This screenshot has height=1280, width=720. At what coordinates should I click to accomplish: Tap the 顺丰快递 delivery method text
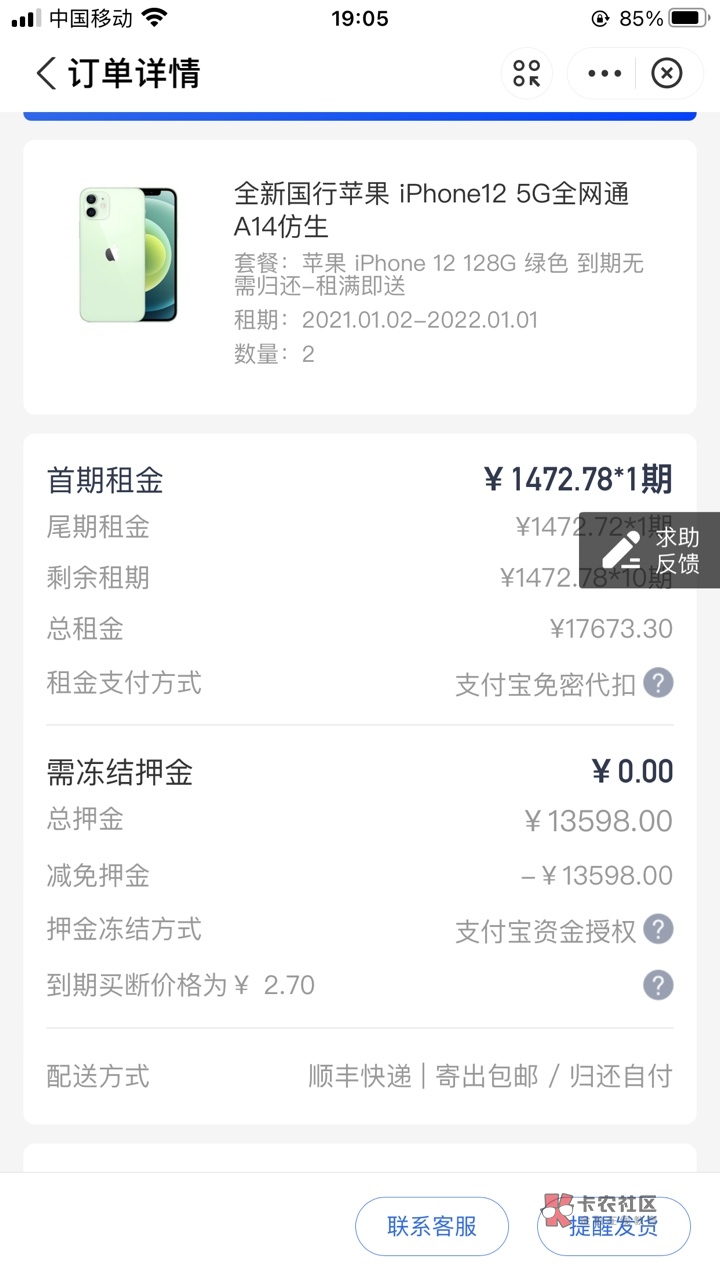[x=360, y=1076]
